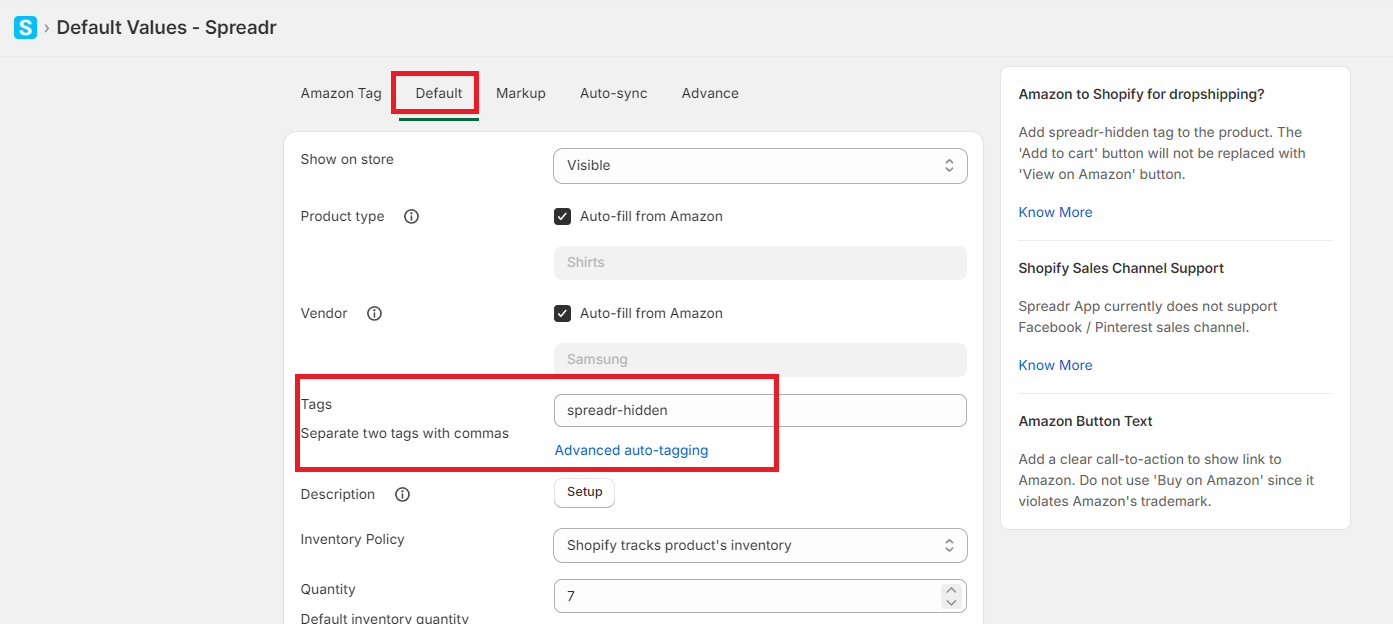
Task: Click the Shopify Sales Channel Support heading
Action: pos(1121,268)
